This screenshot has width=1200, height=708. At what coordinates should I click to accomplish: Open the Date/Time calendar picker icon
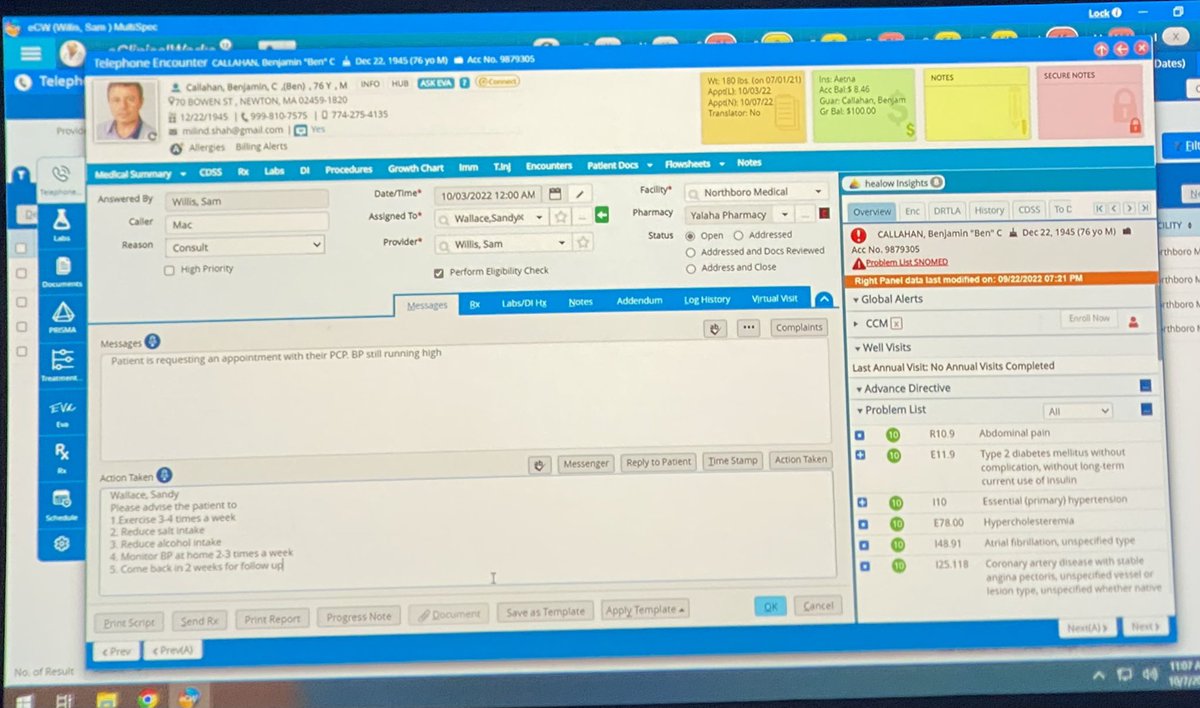point(555,193)
